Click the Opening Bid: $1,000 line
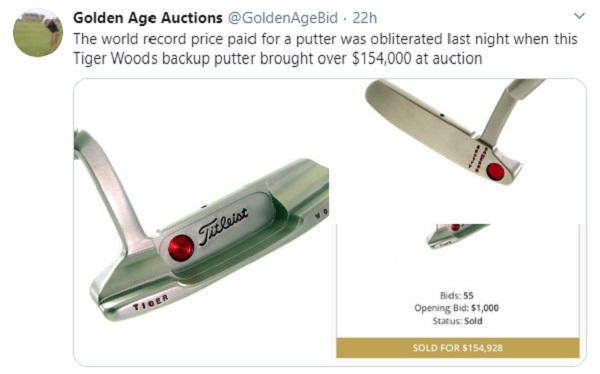600x374 pixels. [x=457, y=308]
